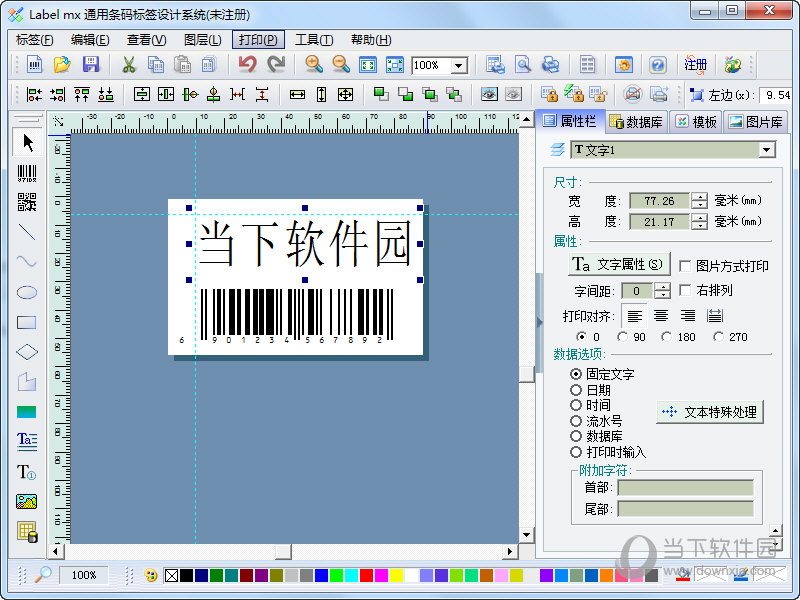This screenshot has height=600, width=800.
Task: Click the lock object icon
Action: [x=549, y=94]
